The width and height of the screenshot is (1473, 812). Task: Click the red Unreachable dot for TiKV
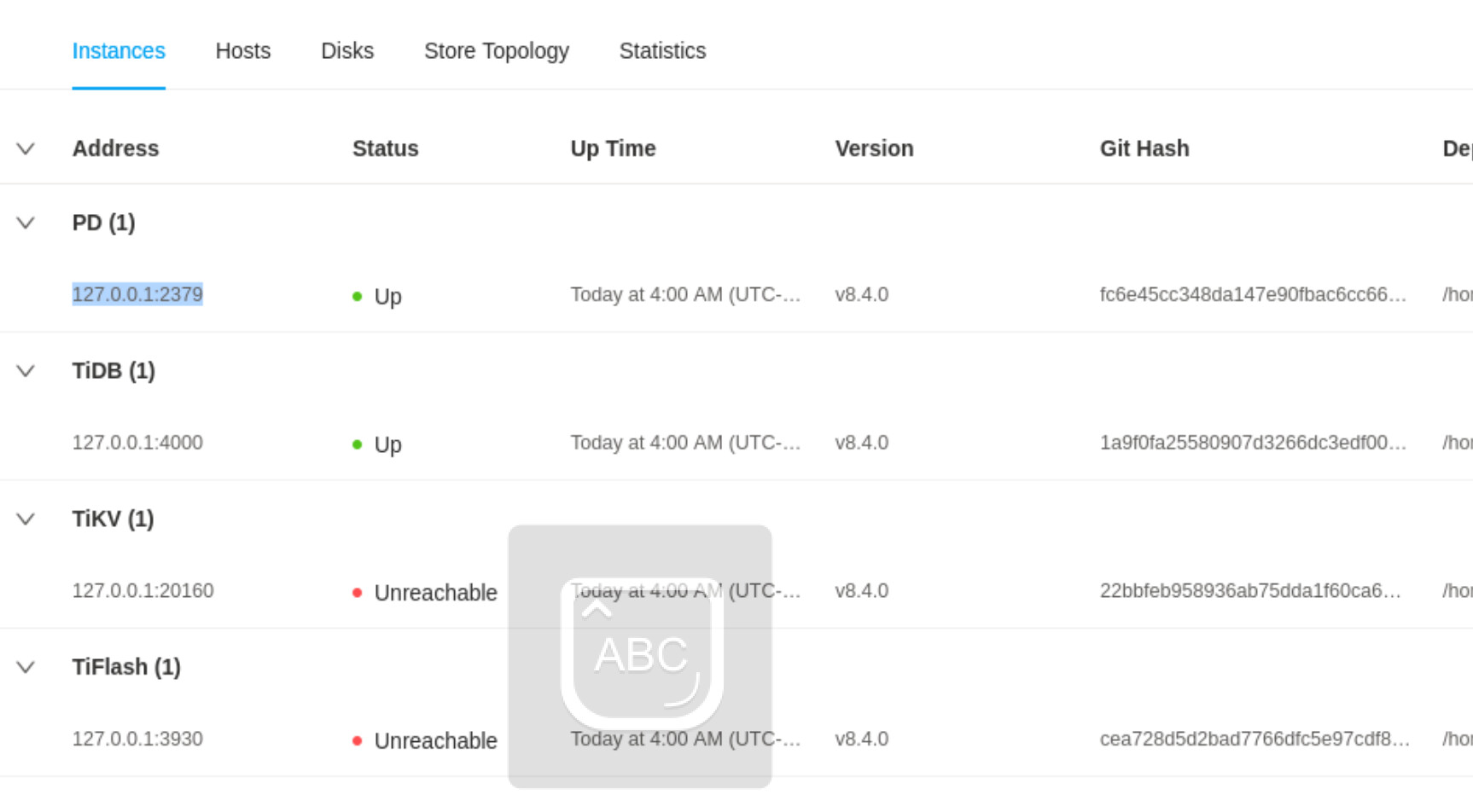click(x=357, y=593)
